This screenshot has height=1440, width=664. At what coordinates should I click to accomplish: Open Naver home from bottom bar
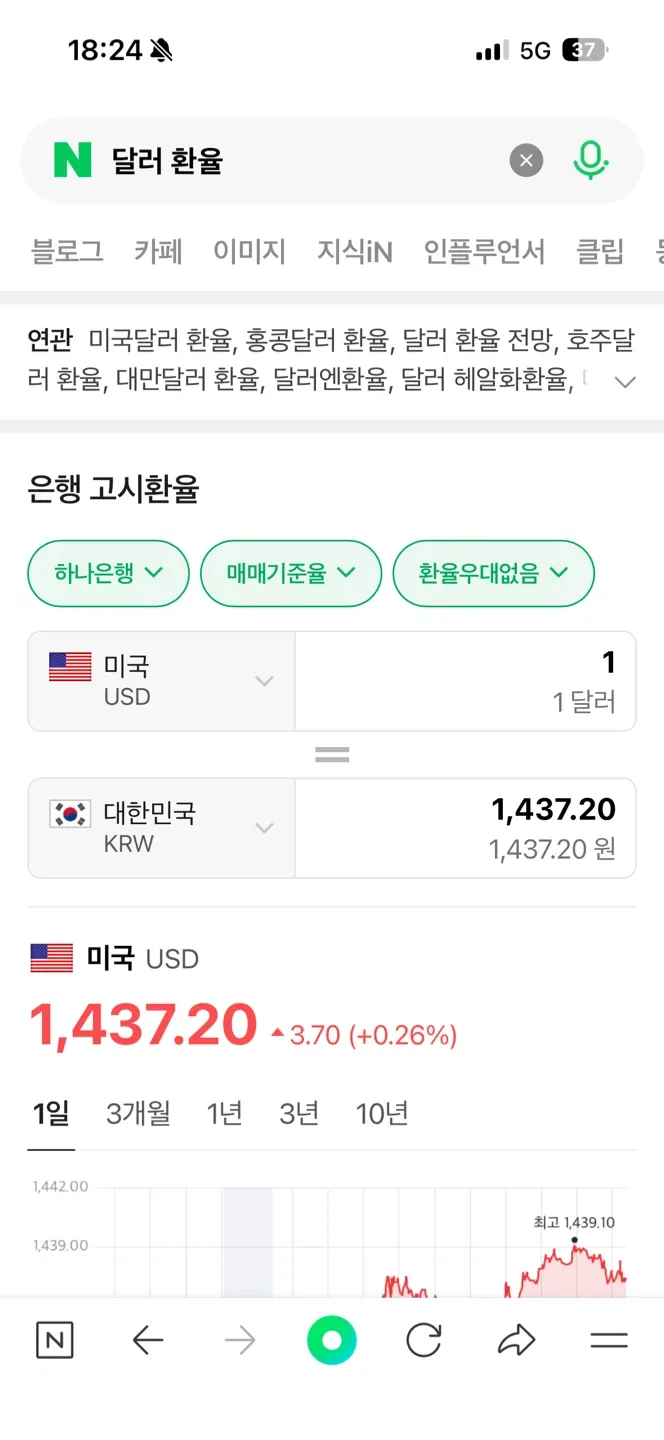pos(55,1340)
